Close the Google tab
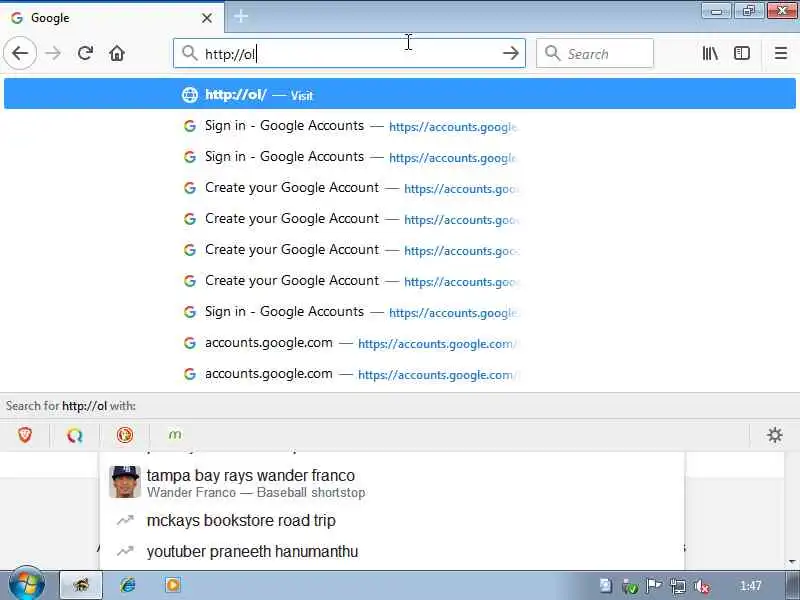The width and height of the screenshot is (800, 600). click(207, 18)
